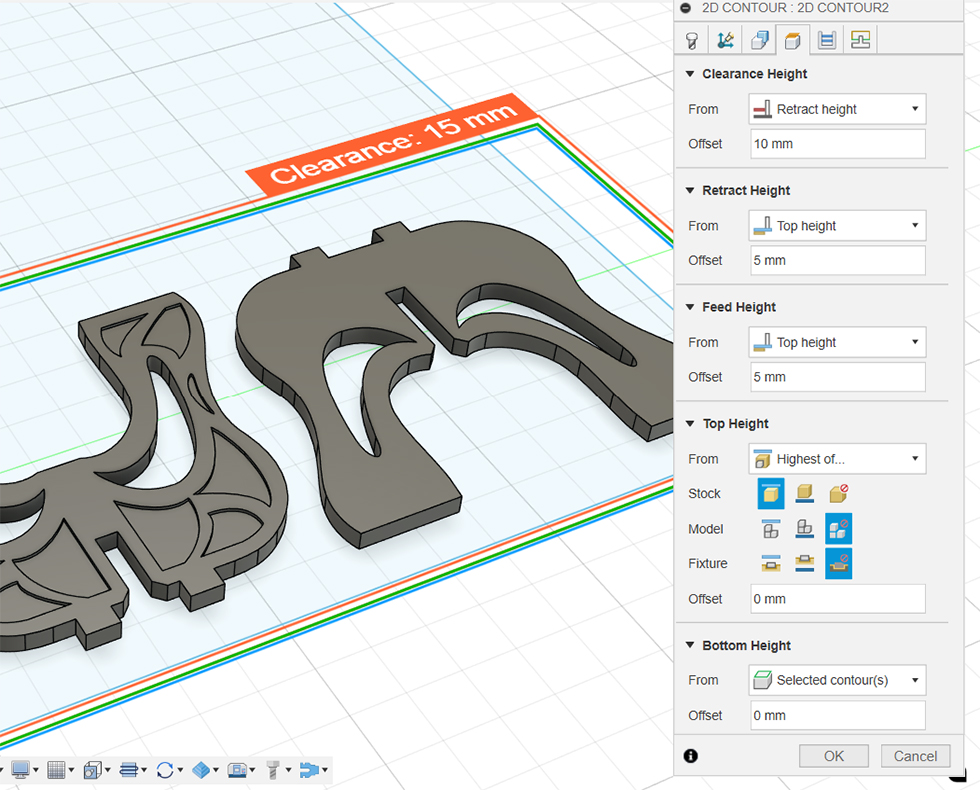Edit Top Height offset field
Viewport: 980px width, 790px height.
tap(838, 599)
